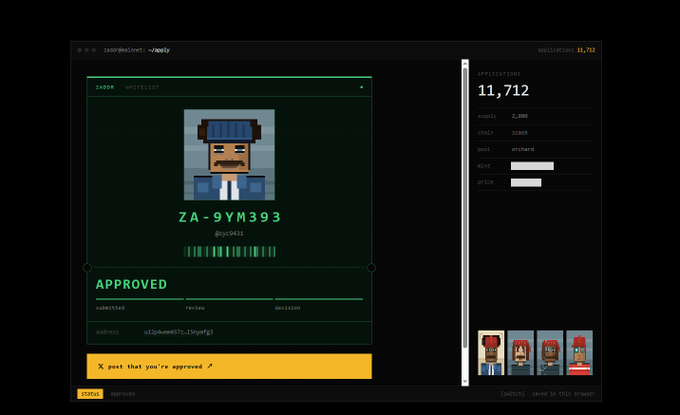Click the yellow 'post that you're approved' button
Image resolution: width=680 pixels, height=415 pixels.
229,366
